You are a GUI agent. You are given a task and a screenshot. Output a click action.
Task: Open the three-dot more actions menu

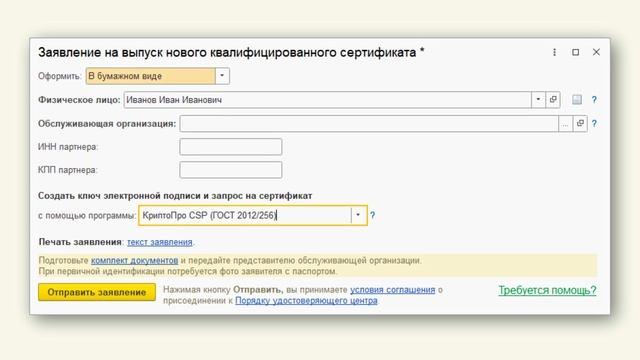point(554,52)
